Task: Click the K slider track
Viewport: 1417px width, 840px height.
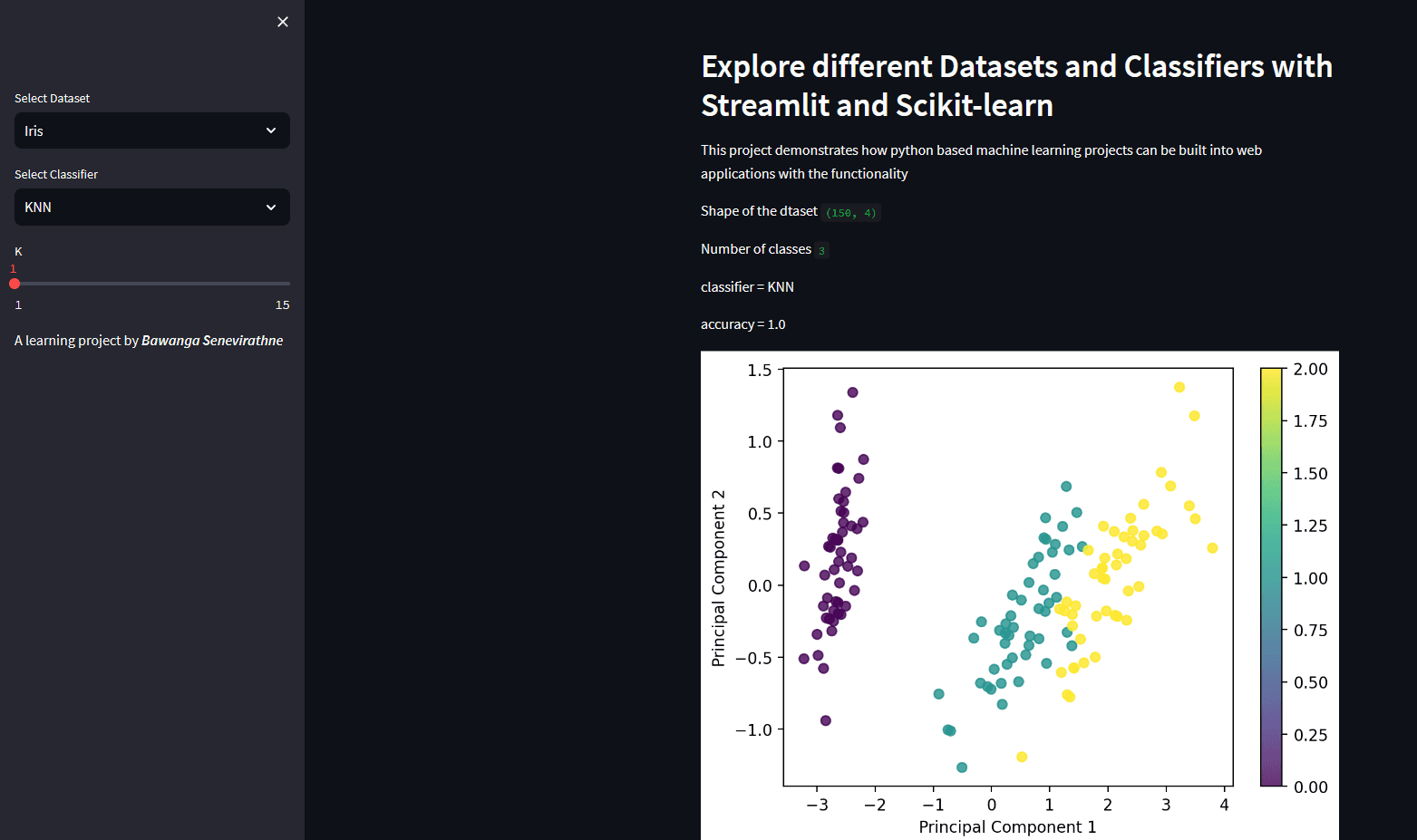Action: (x=152, y=284)
